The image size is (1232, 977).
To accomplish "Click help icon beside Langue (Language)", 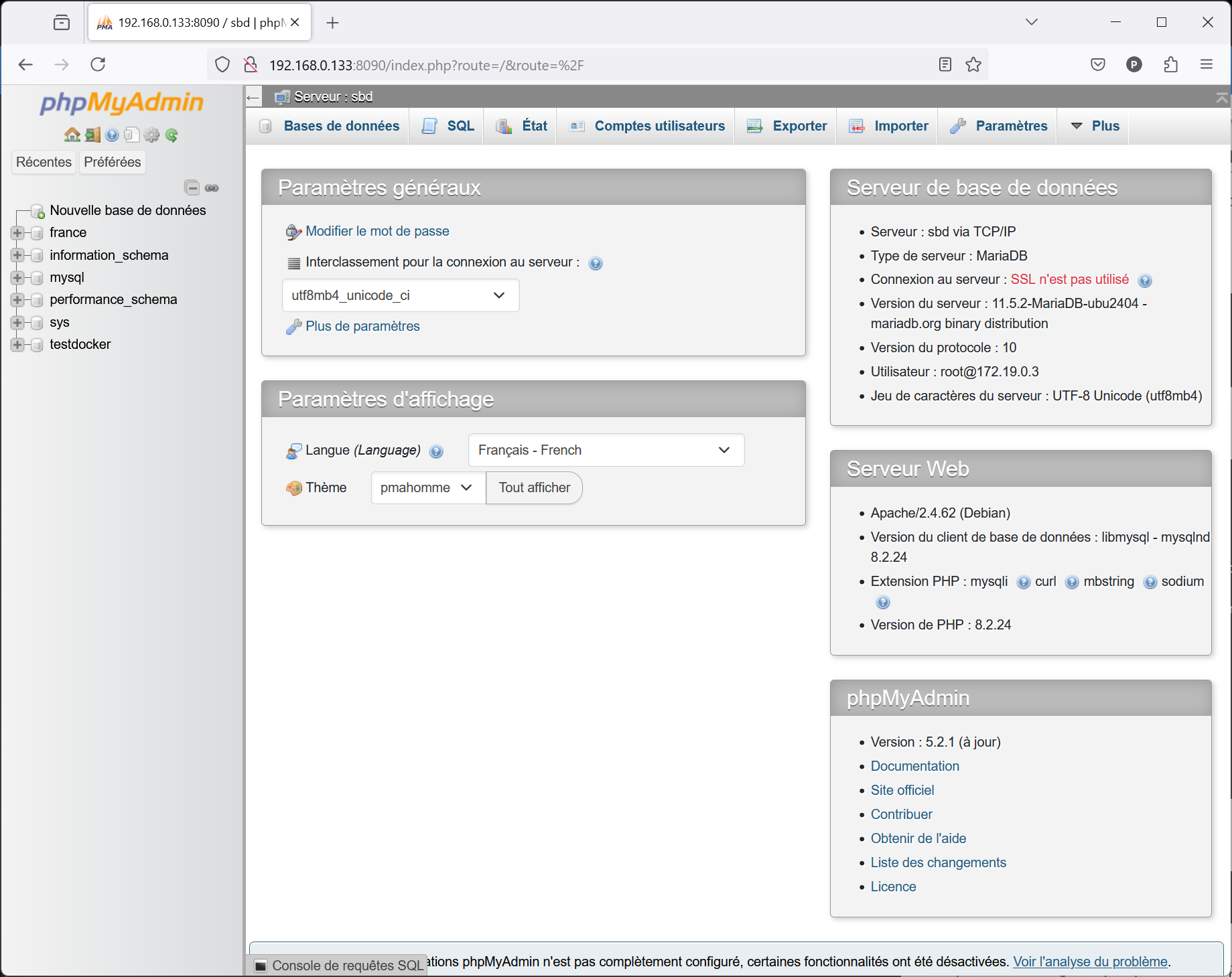I will tap(436, 451).
